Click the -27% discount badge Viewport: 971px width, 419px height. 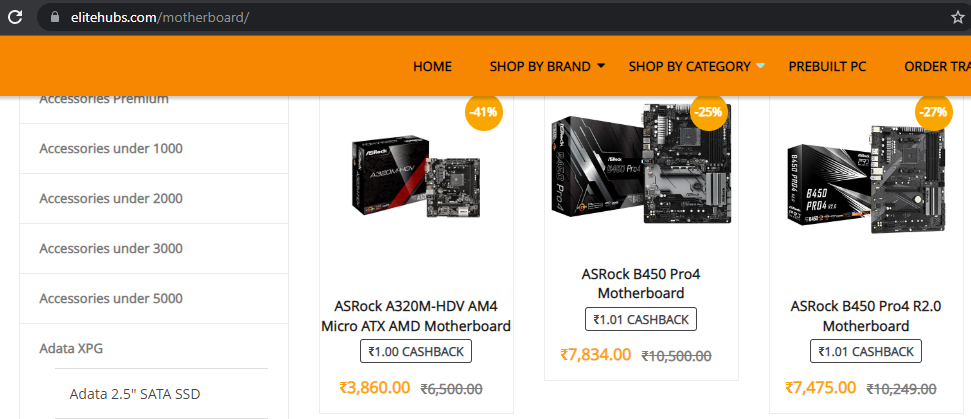[x=933, y=113]
